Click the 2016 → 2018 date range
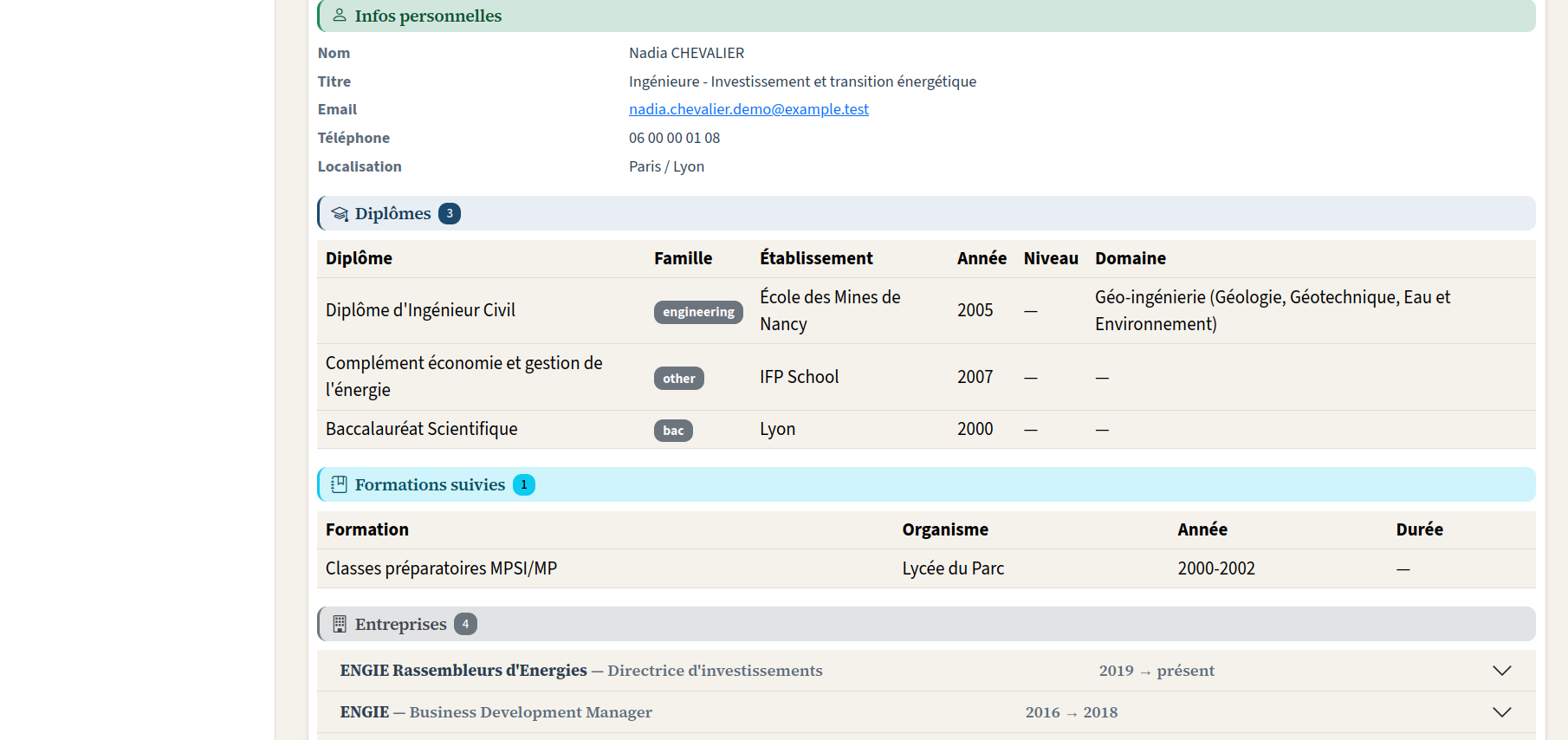The height and width of the screenshot is (740, 1568). 1072,712
